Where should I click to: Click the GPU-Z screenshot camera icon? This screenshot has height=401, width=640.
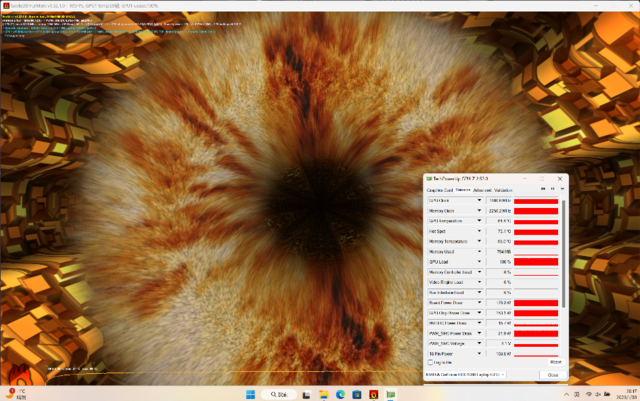(x=543, y=189)
